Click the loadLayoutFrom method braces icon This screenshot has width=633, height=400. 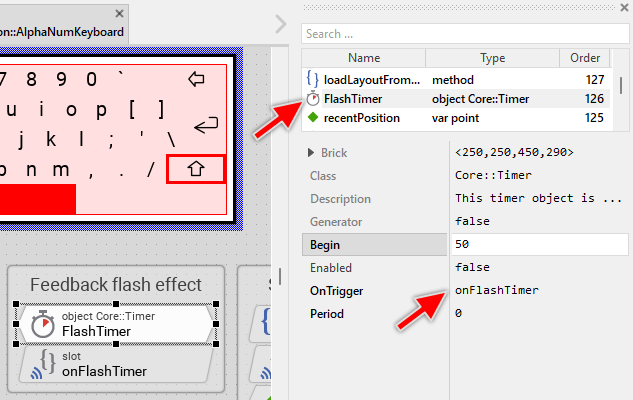coord(312,78)
